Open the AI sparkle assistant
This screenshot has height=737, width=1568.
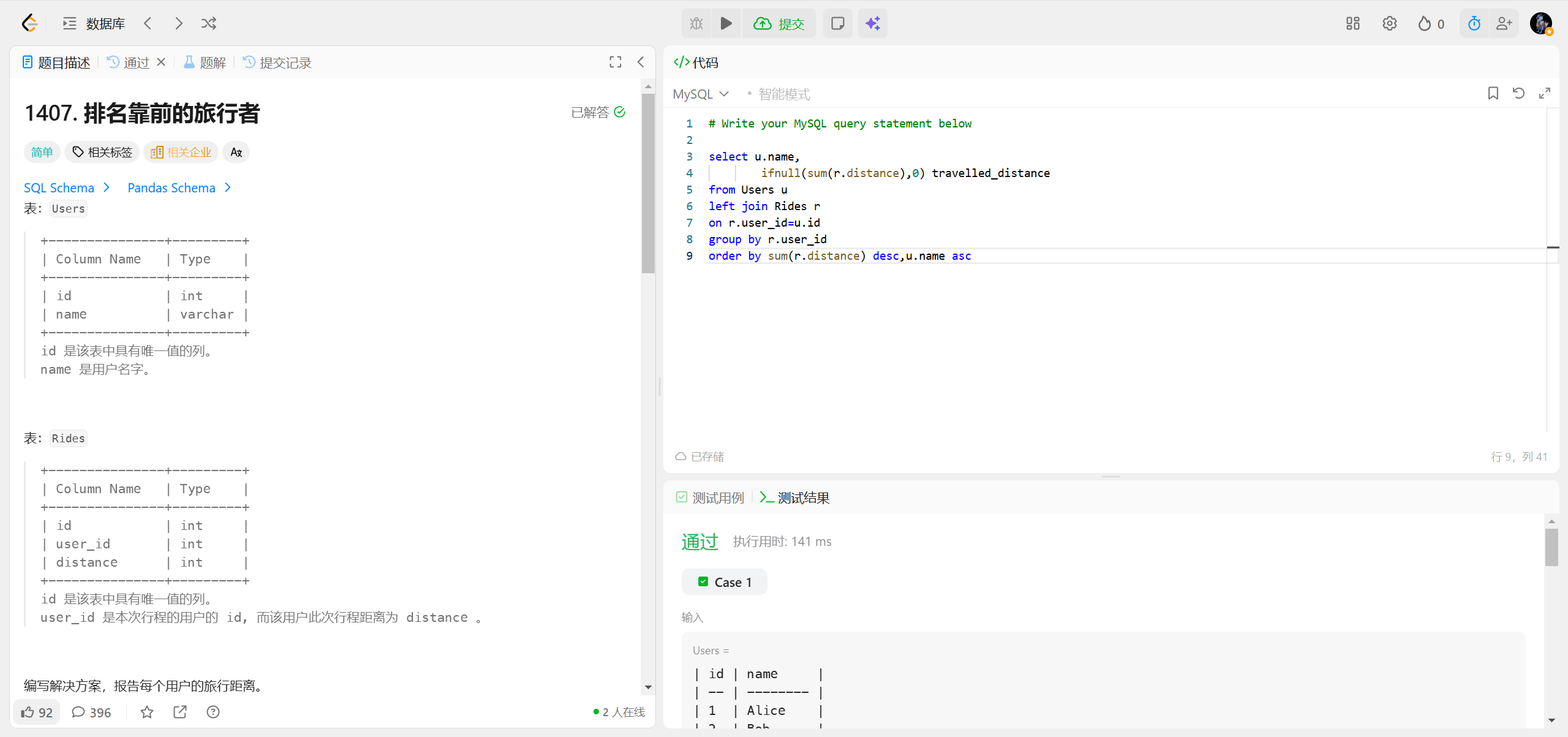coord(872,23)
